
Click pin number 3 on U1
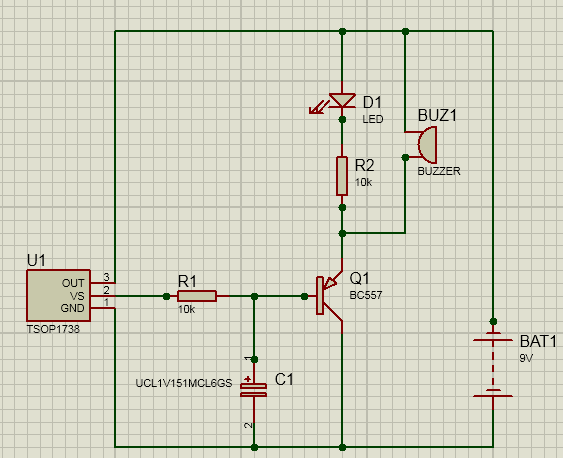[x=106, y=277]
